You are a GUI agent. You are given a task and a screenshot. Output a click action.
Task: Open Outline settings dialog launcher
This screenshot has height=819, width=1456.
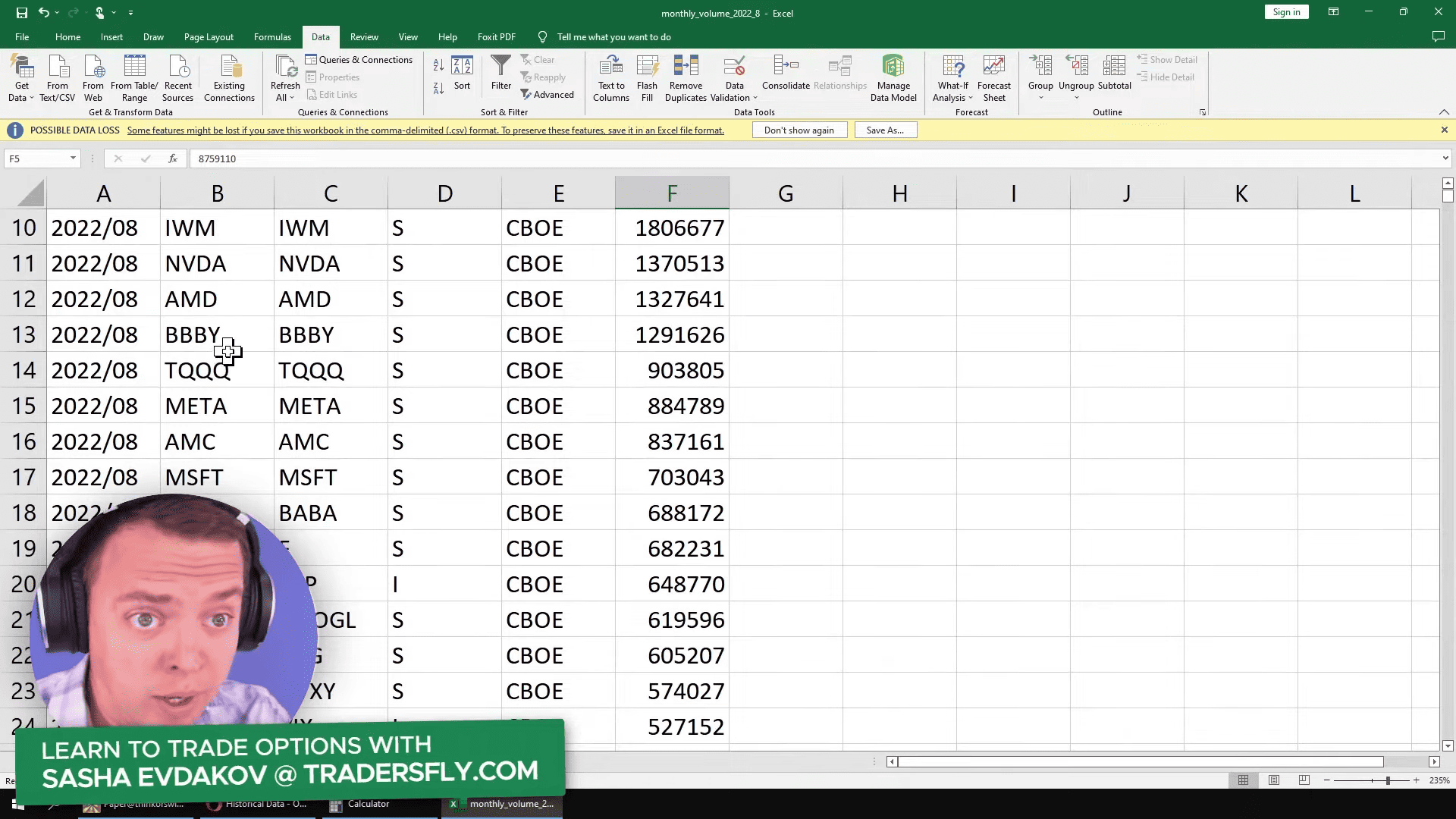[x=1203, y=112]
